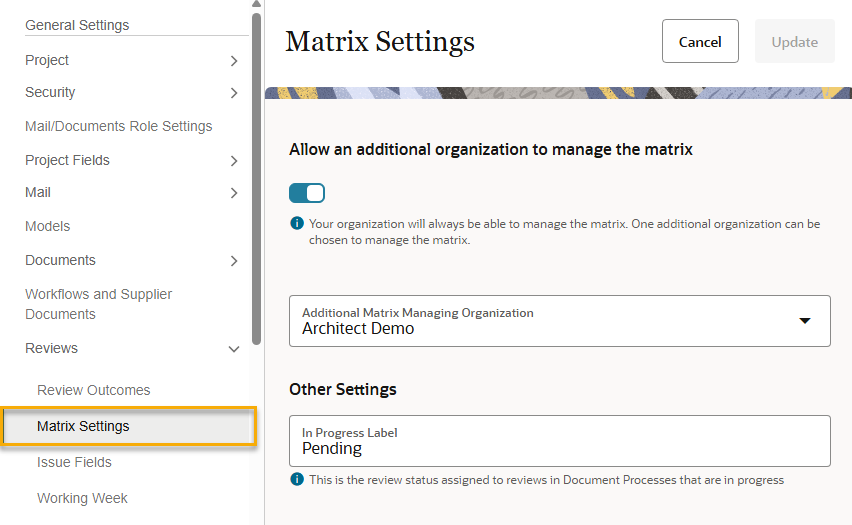Click the In Progress Label field
The width and height of the screenshot is (852, 525).
(x=559, y=441)
